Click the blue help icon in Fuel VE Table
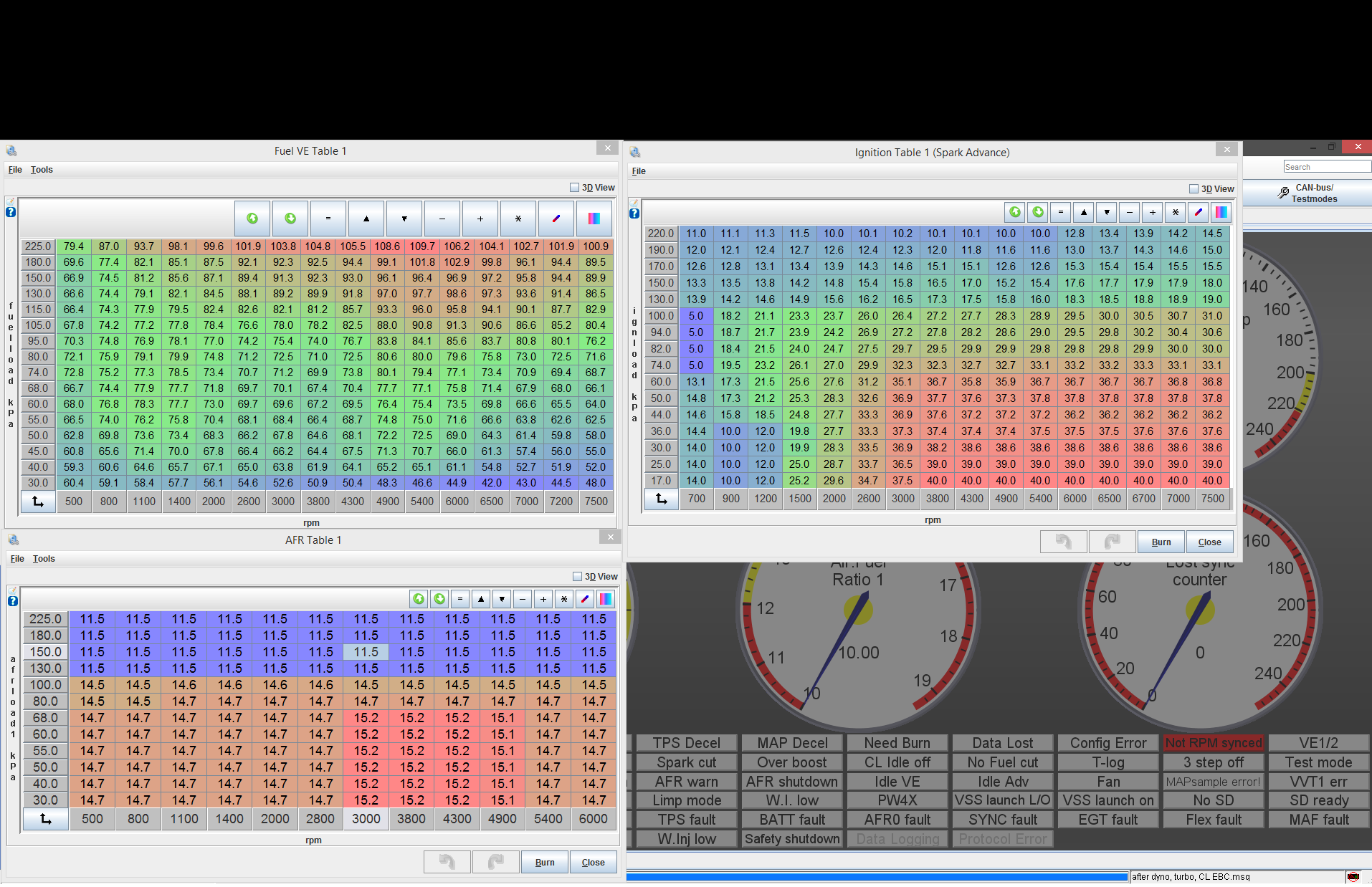The width and height of the screenshot is (1372, 887). pyautogui.click(x=9, y=211)
